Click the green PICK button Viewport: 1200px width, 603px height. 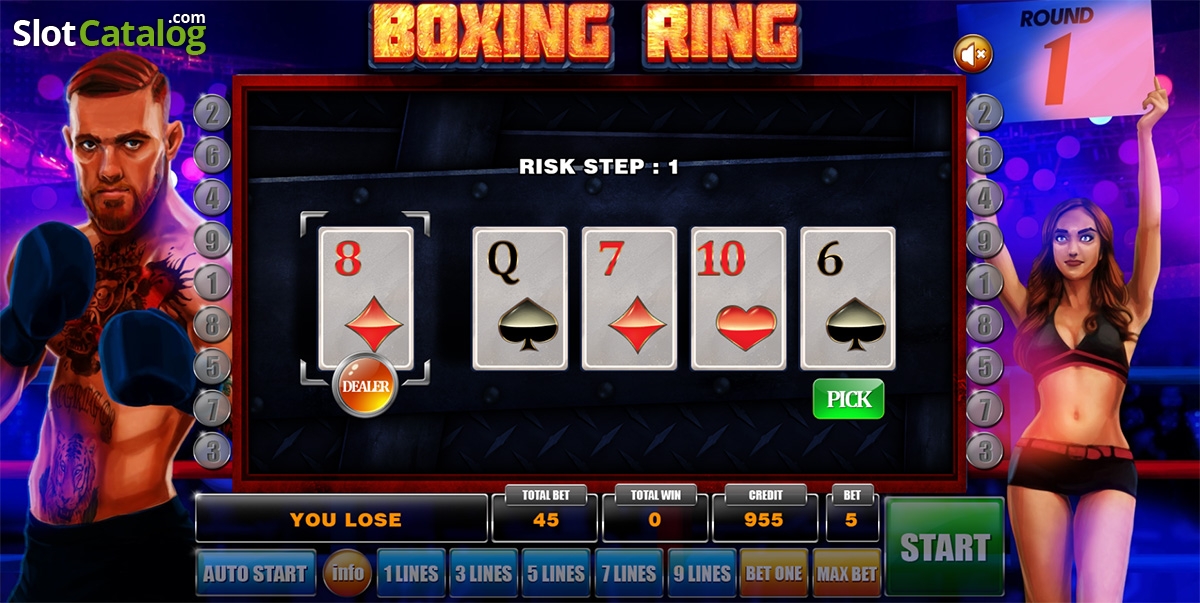[x=849, y=399]
